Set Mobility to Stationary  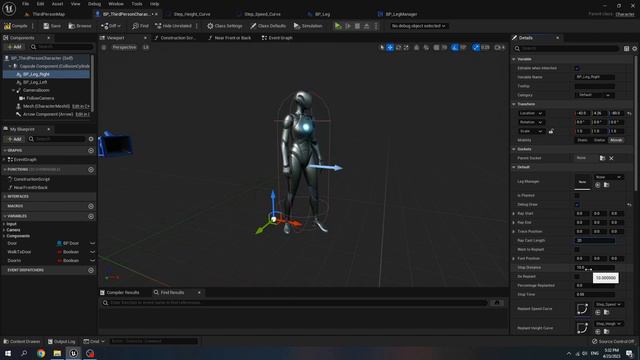pyautogui.click(x=599, y=140)
